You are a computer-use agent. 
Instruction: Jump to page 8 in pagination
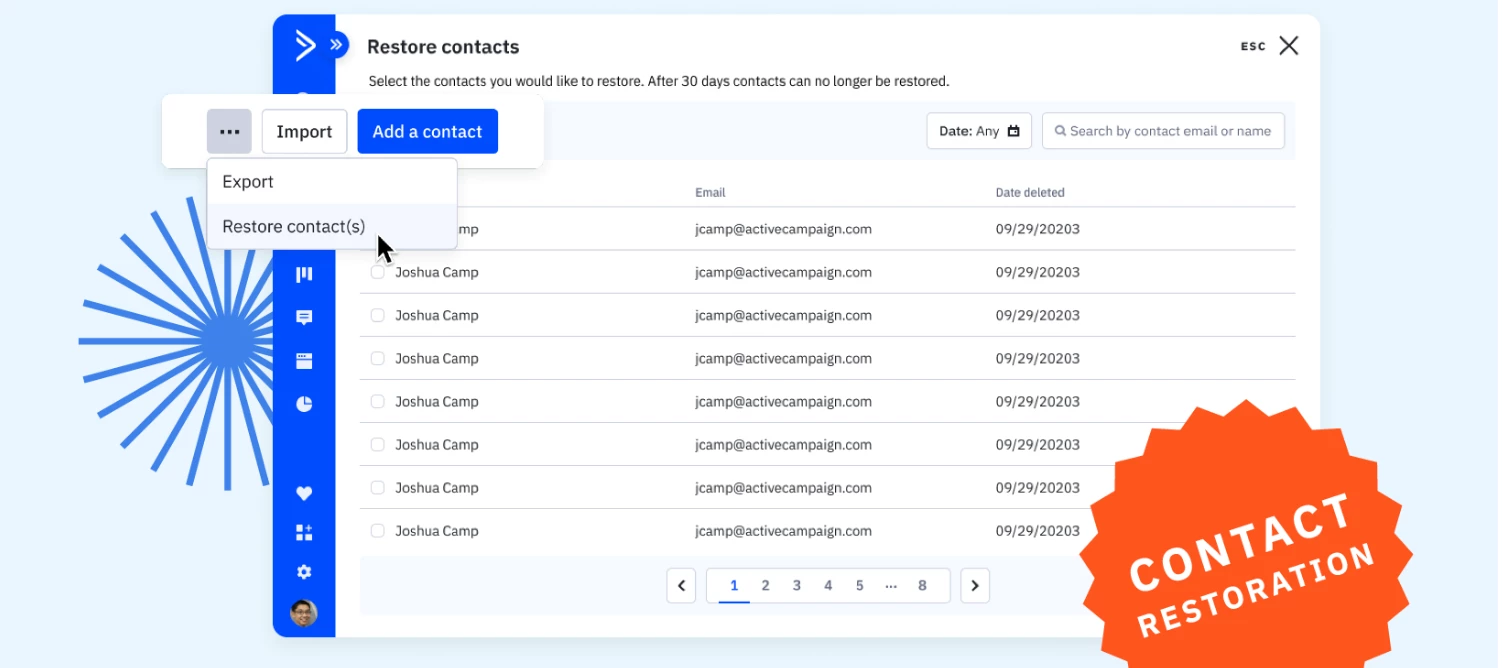(x=922, y=585)
